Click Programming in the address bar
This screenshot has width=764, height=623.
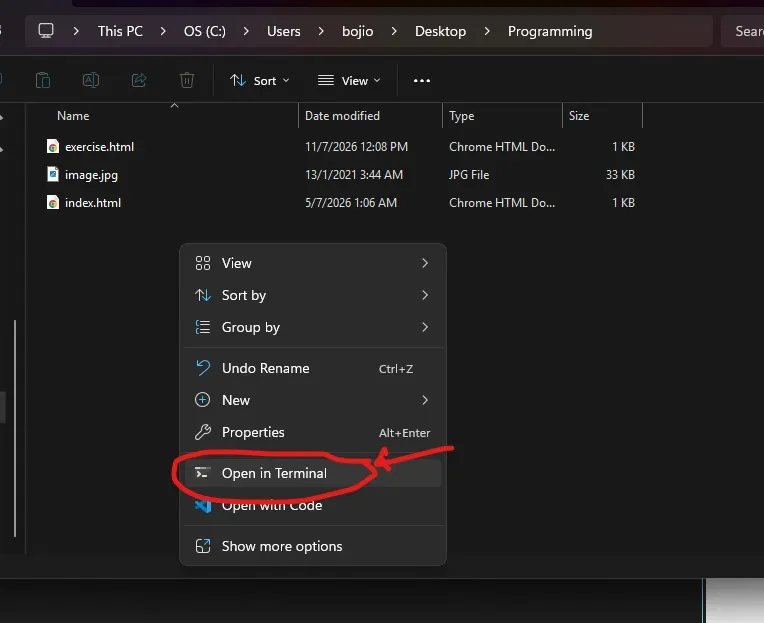(550, 31)
